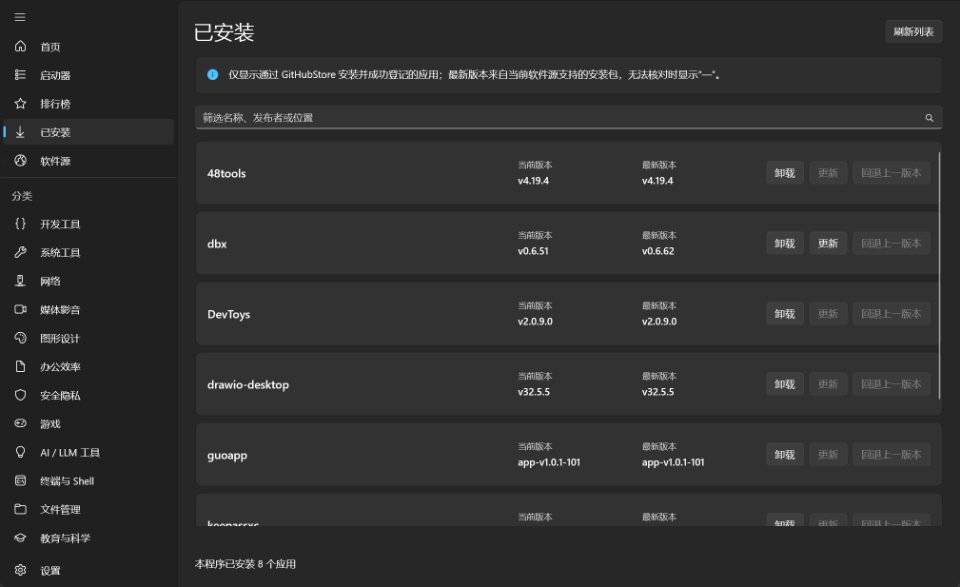Image resolution: width=960 pixels, height=587 pixels.
Task: Click the video camera media icon
Action: 20,310
